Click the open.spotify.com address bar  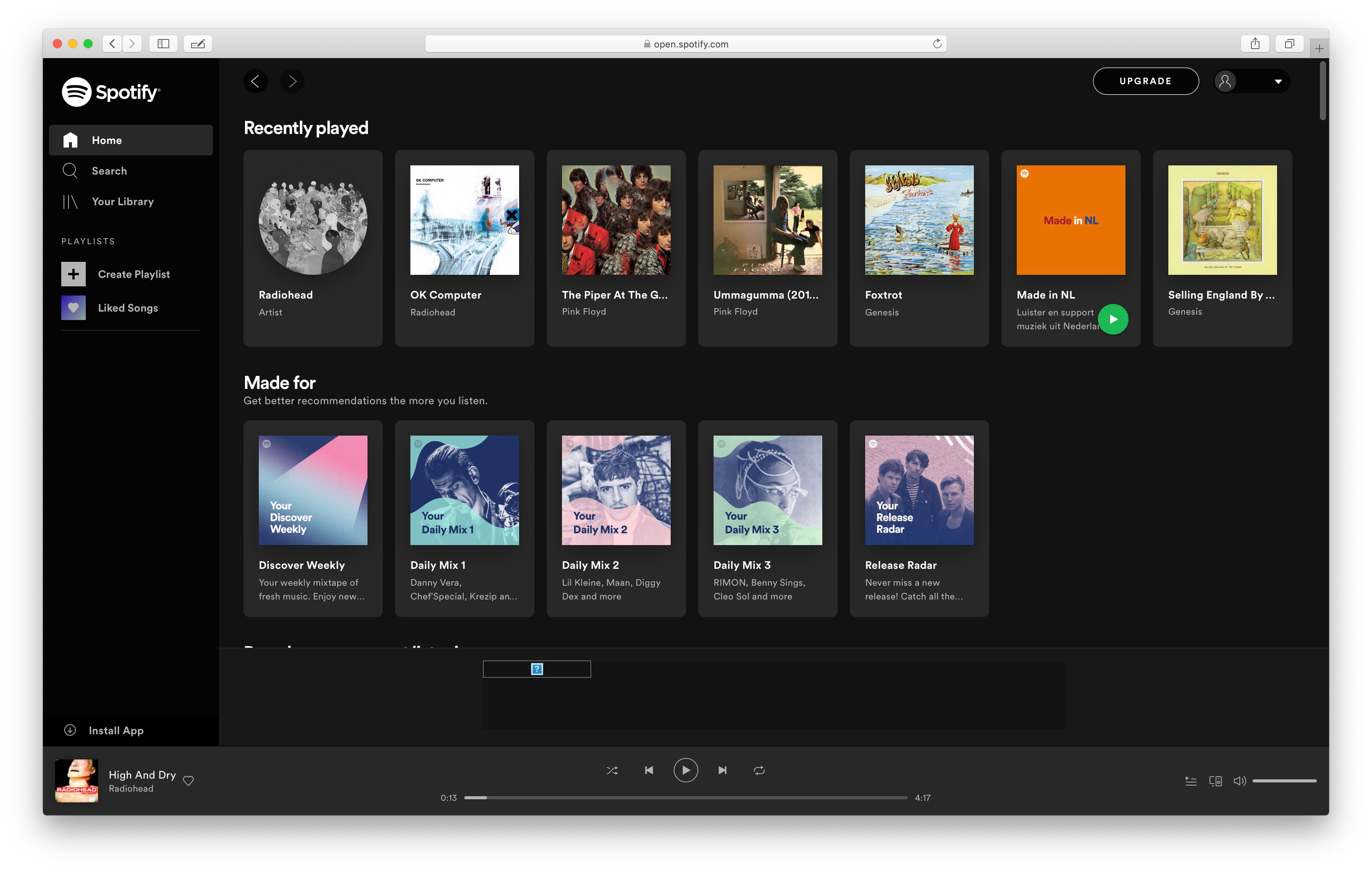coord(686,44)
